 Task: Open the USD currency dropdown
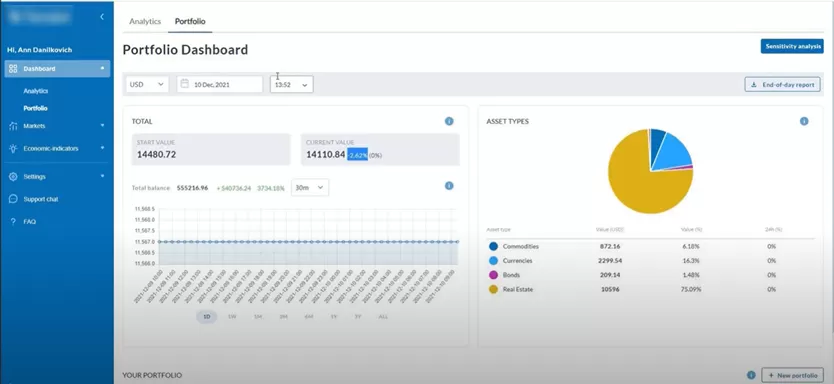[x=147, y=84]
